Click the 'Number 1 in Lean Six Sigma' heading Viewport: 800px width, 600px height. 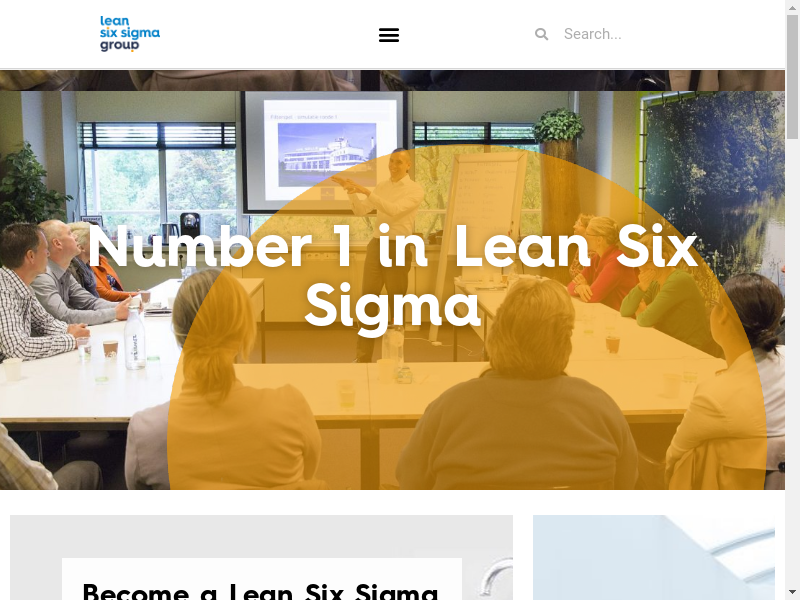point(392,277)
